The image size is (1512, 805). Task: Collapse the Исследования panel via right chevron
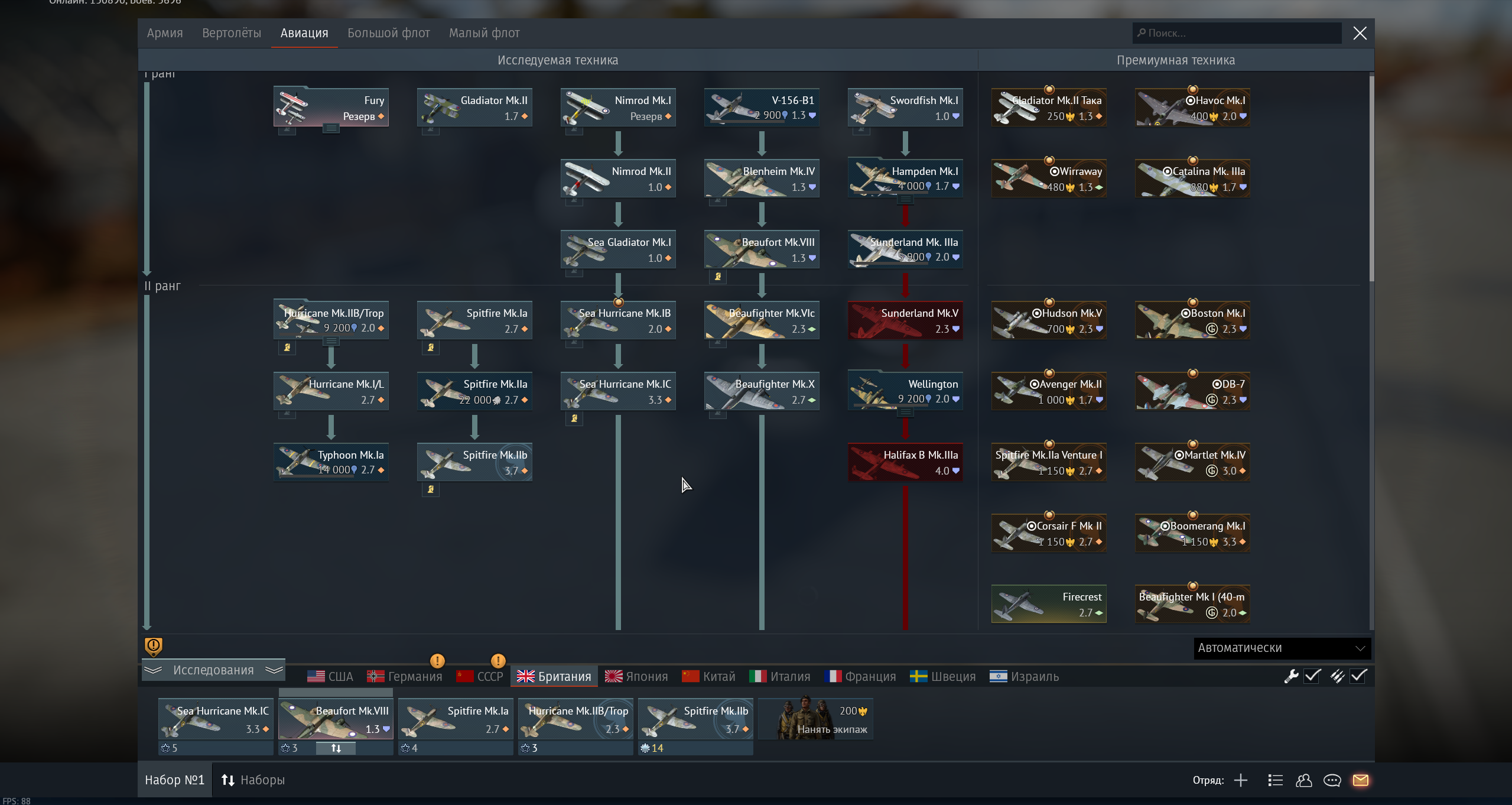(x=274, y=670)
